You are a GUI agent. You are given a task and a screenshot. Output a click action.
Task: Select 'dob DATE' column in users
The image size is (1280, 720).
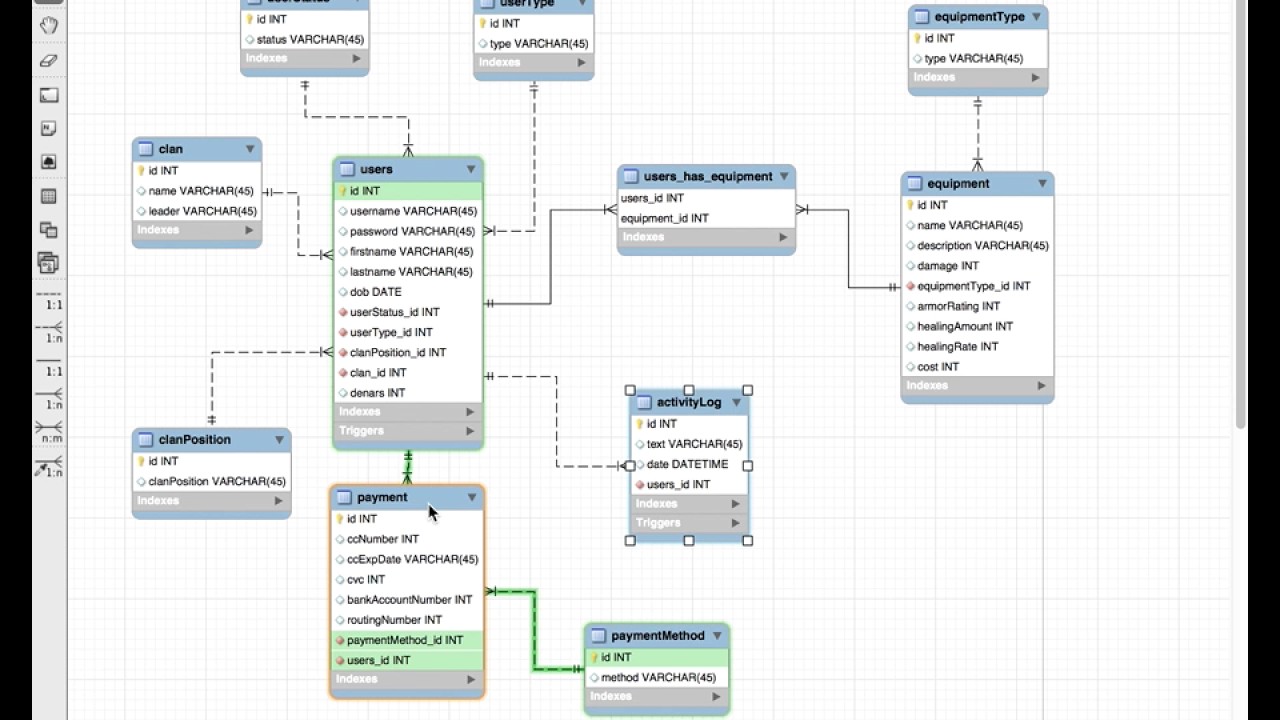pyautogui.click(x=408, y=292)
